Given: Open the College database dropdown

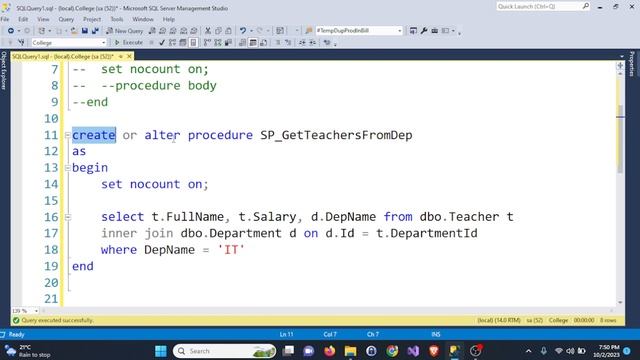Looking at the screenshot, I should point(69,42).
